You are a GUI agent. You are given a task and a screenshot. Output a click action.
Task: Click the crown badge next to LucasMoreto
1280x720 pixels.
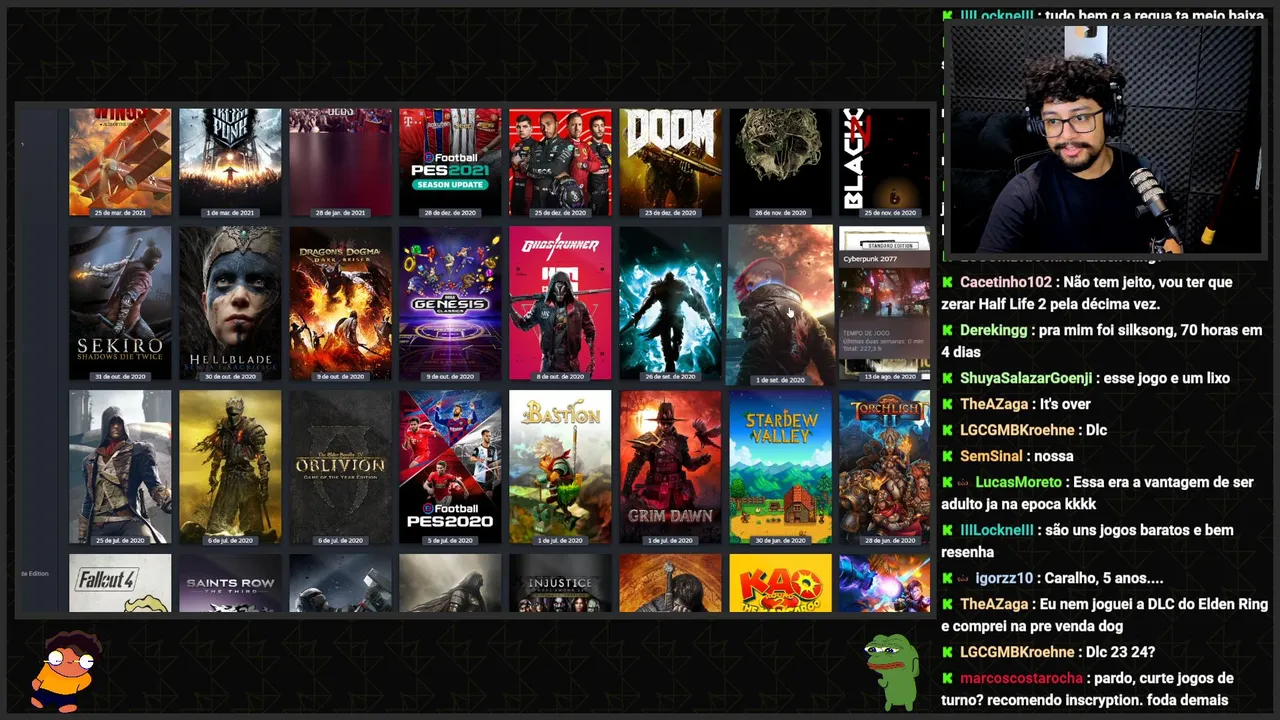964,482
